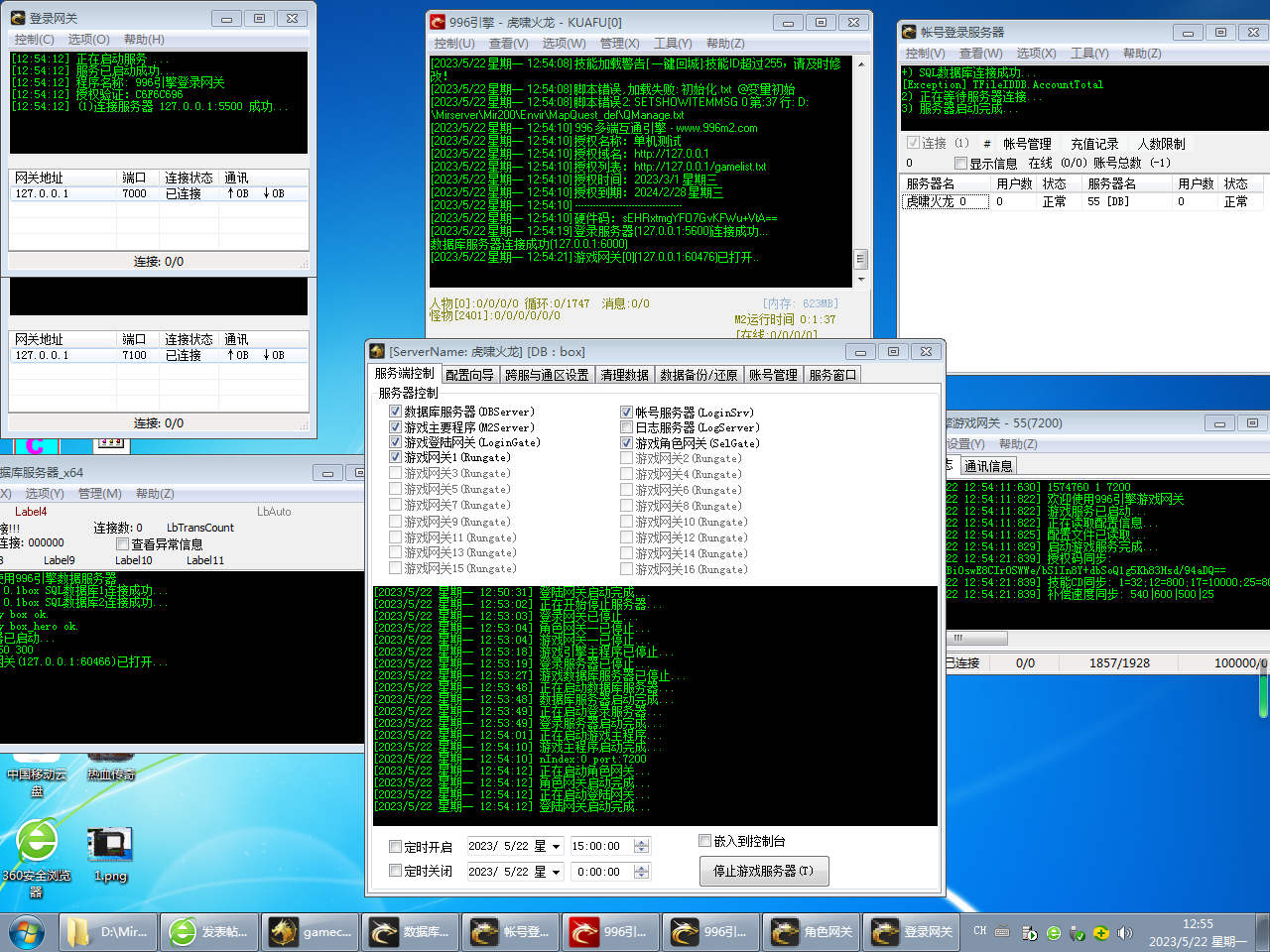The image size is (1270, 952).
Task: Click 人数限制 button
Action: click(x=1162, y=144)
